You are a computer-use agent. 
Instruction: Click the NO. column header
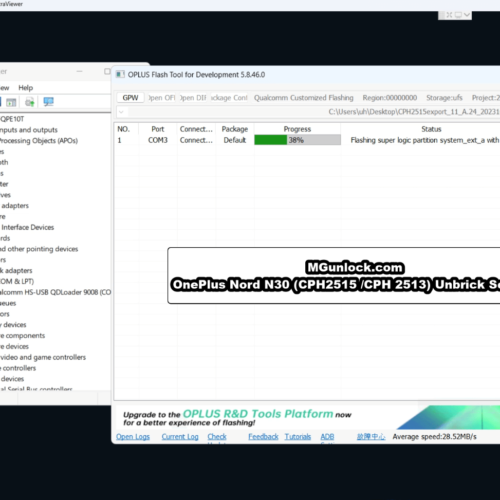(124, 129)
